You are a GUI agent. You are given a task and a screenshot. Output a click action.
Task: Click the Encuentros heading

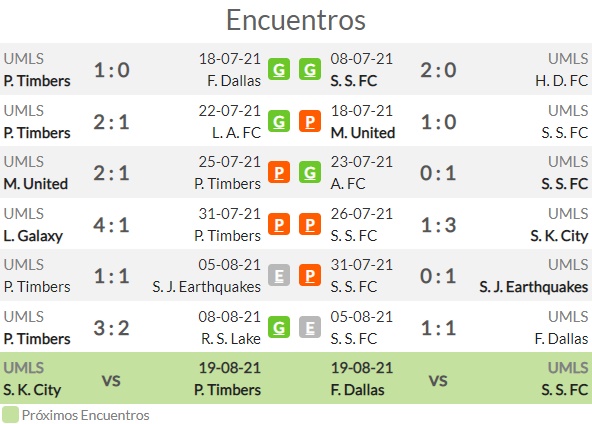point(296,20)
